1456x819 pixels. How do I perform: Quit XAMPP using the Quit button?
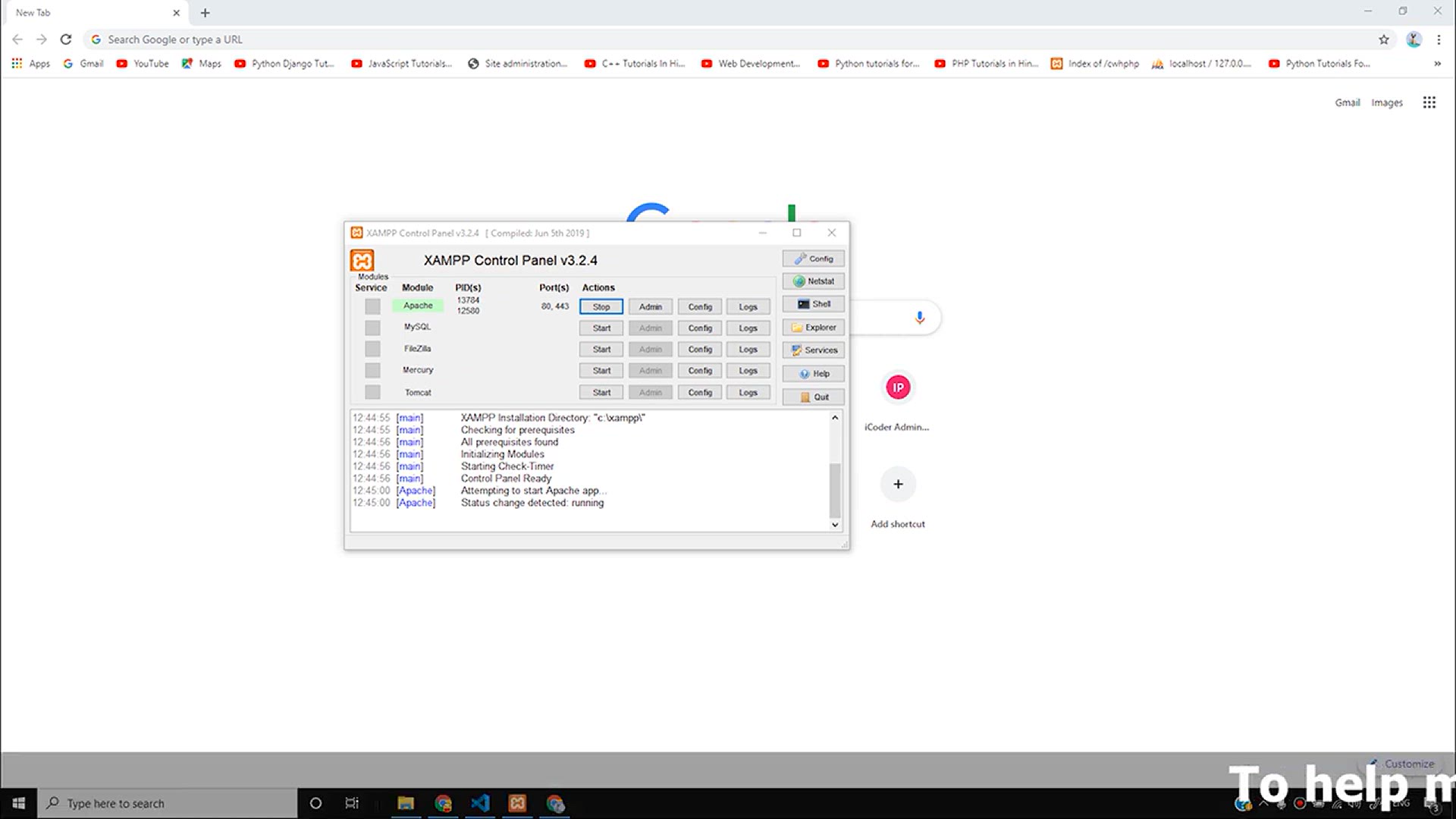click(x=813, y=397)
